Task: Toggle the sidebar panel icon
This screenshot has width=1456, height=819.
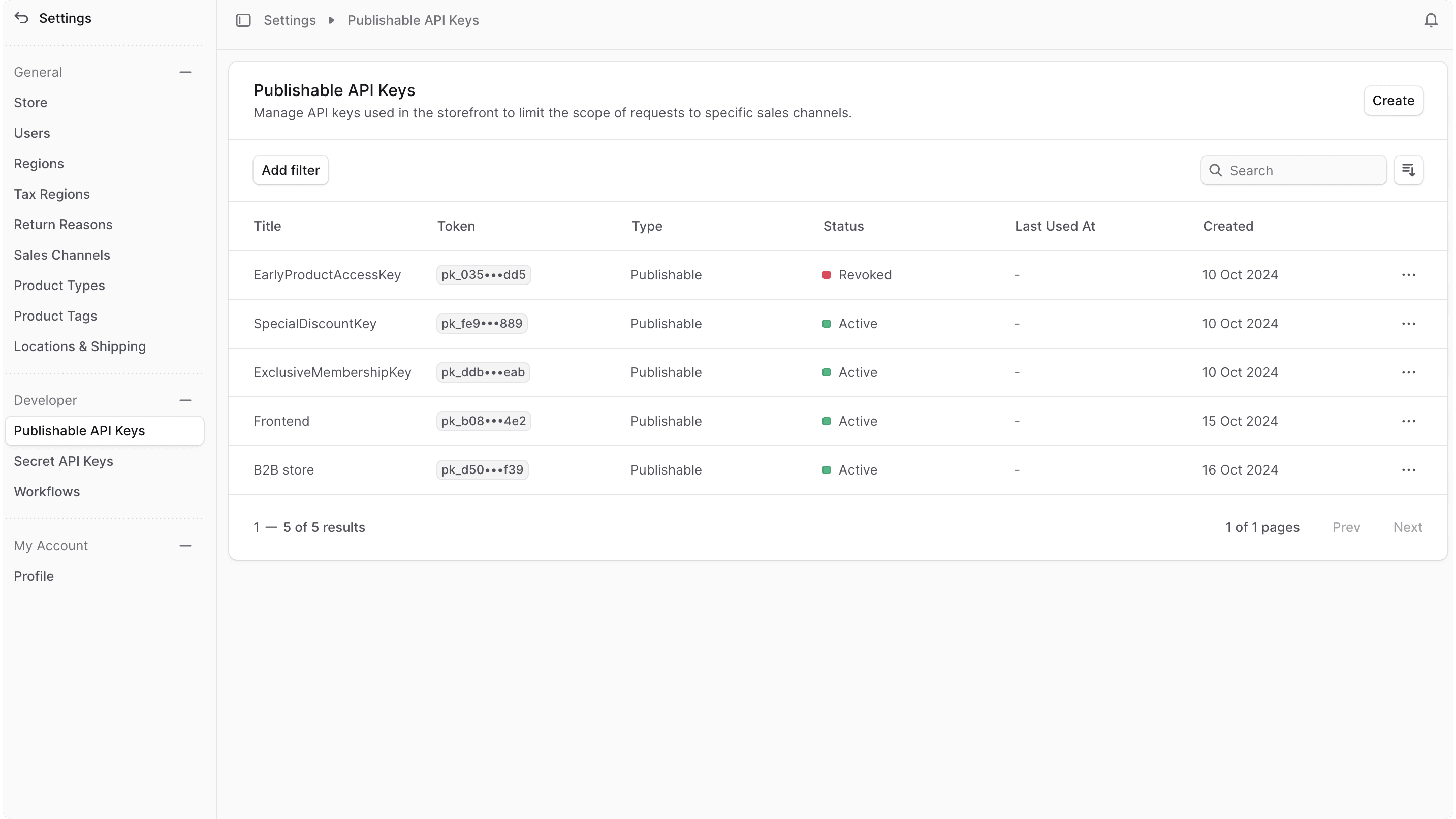Action: [x=243, y=20]
